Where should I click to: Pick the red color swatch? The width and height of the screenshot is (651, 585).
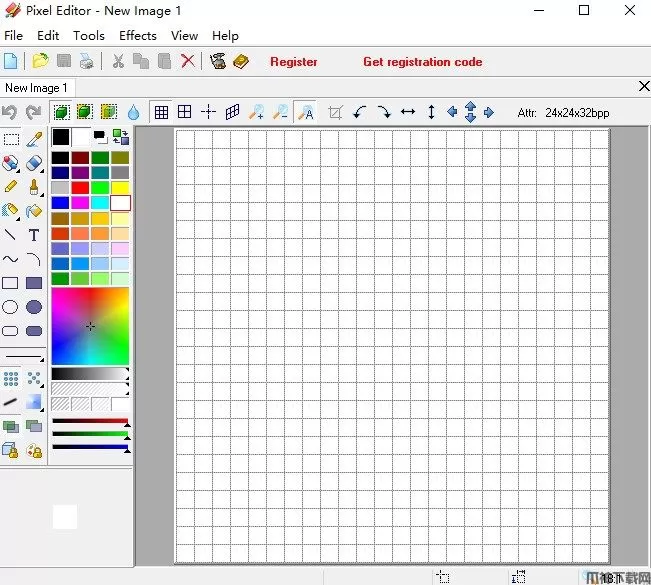81,188
